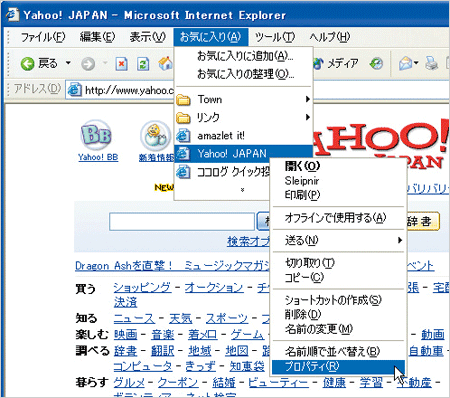Choose 名前の変更(M) in context menu
The width and height of the screenshot is (450, 398).
[x=338, y=329]
